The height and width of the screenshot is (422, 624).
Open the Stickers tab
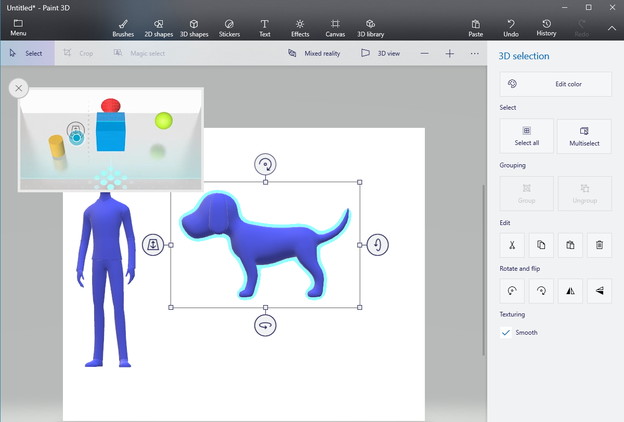coord(229,27)
